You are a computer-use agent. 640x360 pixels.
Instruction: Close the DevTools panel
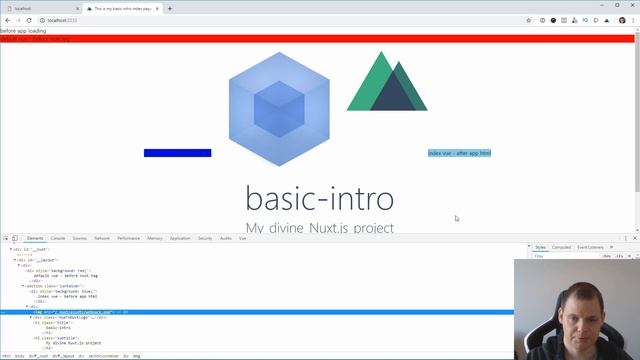coord(635,238)
